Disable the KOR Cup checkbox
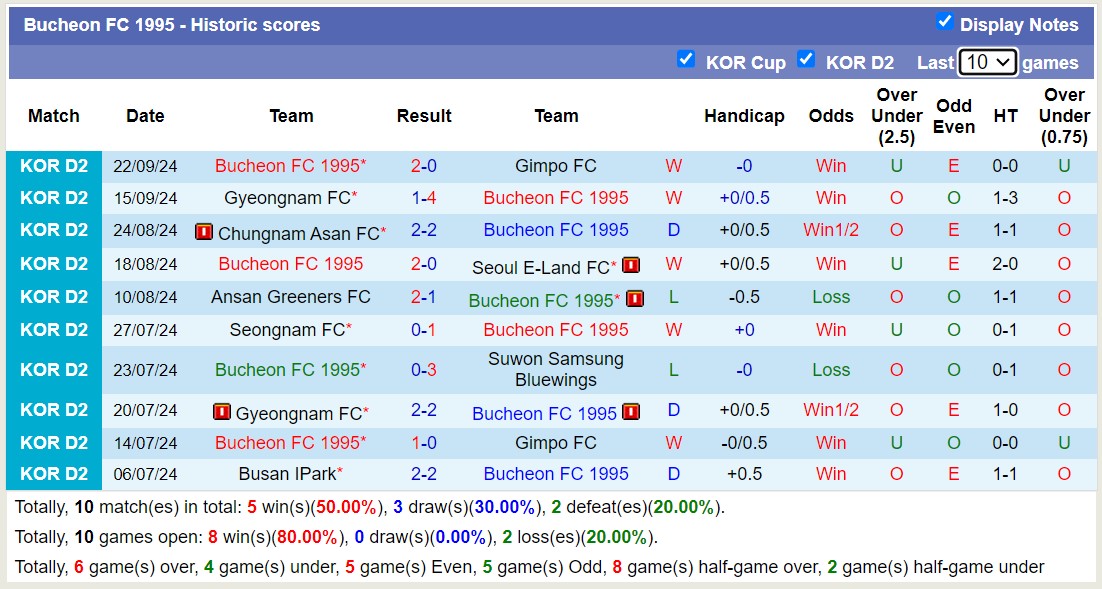 click(686, 60)
